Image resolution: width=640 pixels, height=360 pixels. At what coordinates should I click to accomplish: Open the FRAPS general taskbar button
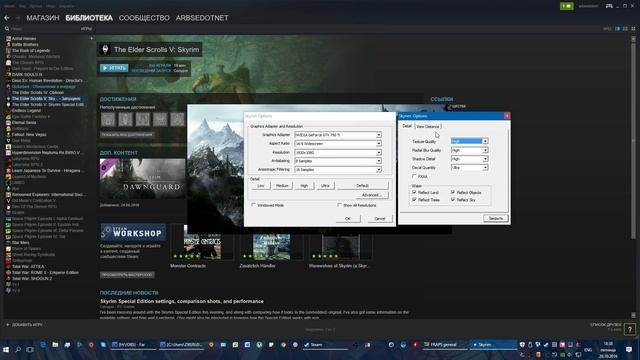point(445,345)
